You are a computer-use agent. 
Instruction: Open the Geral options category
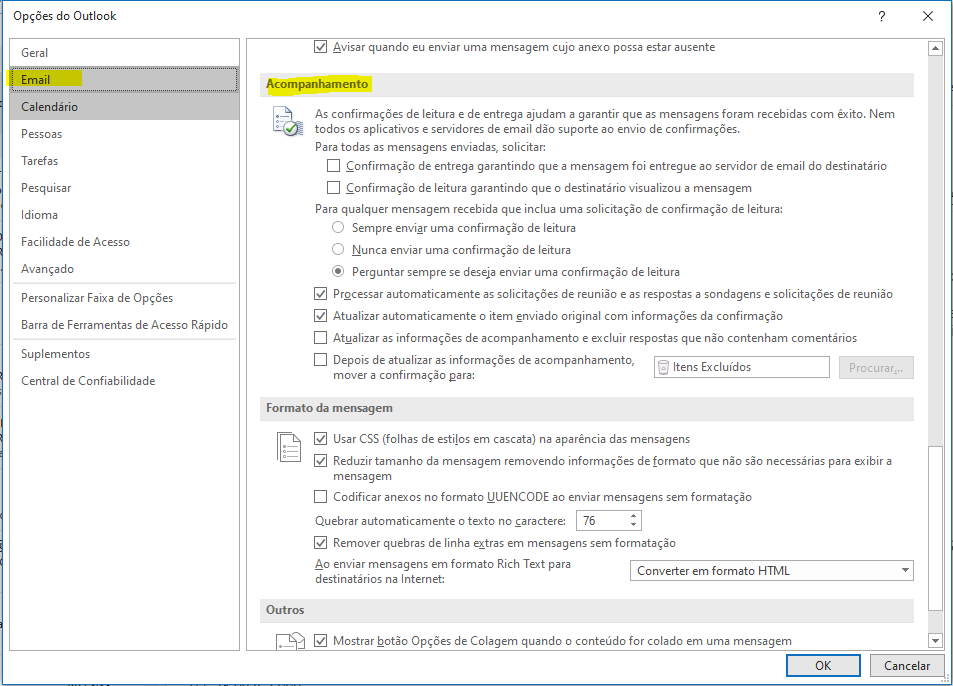(x=125, y=53)
